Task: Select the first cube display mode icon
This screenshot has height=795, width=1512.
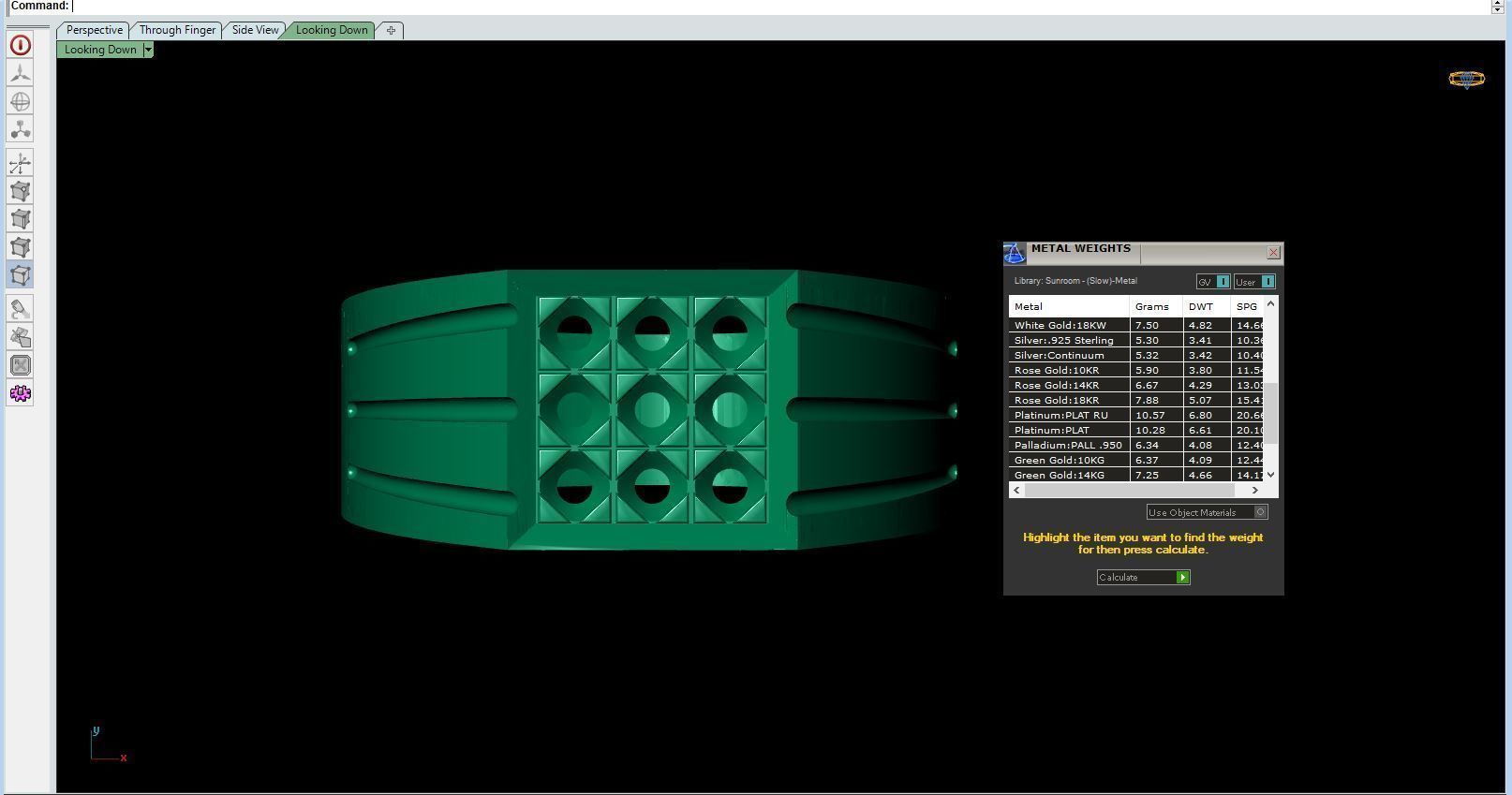Action: coord(20,191)
